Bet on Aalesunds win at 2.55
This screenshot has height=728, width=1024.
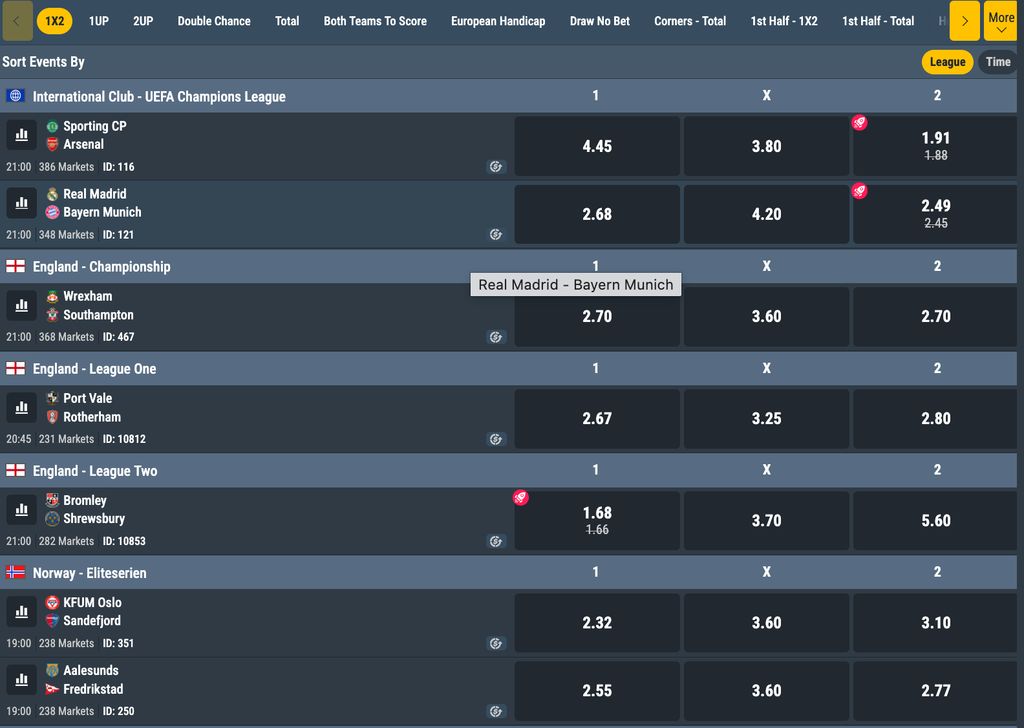(x=597, y=691)
